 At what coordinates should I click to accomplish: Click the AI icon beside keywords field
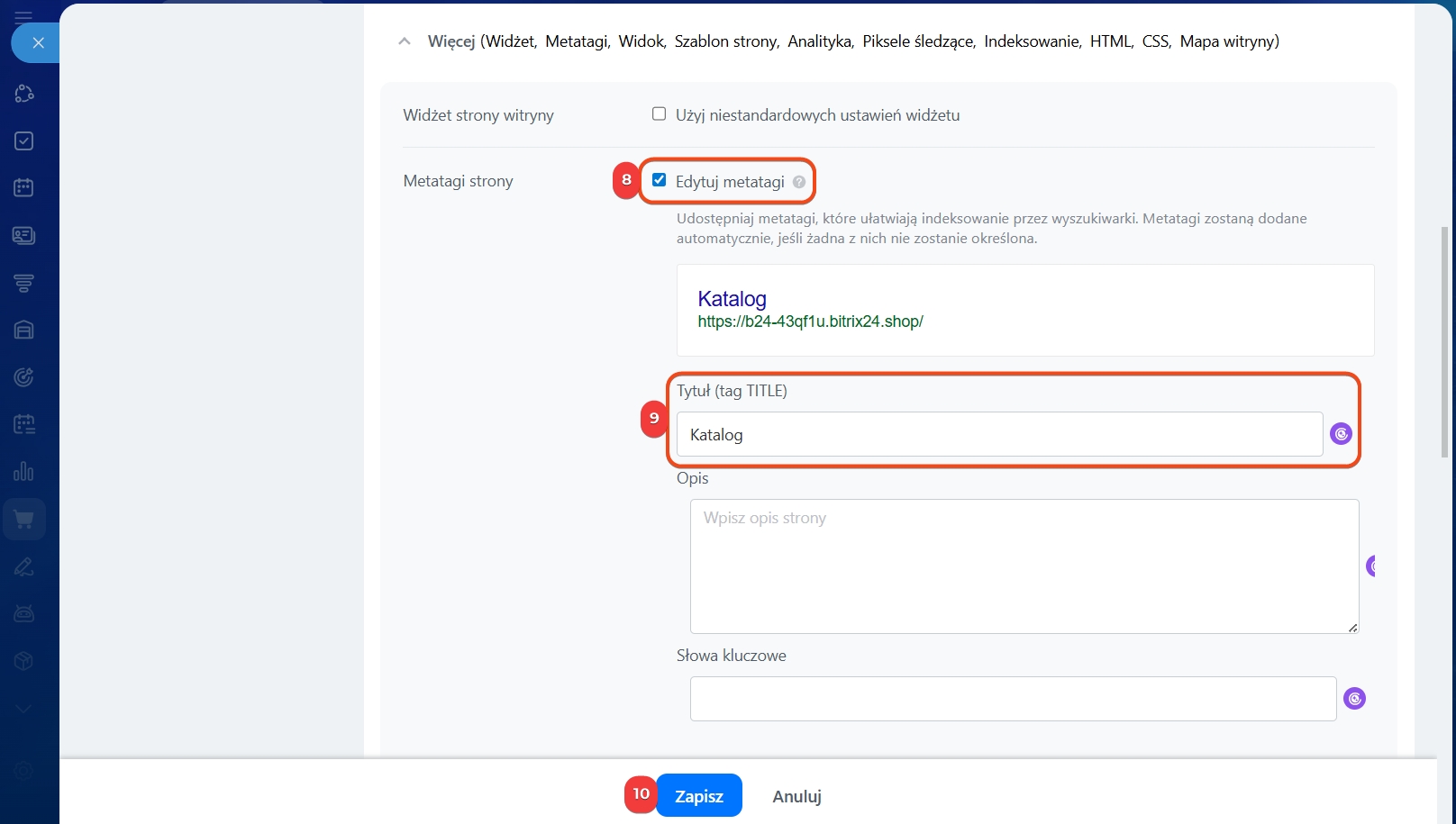[x=1354, y=699]
